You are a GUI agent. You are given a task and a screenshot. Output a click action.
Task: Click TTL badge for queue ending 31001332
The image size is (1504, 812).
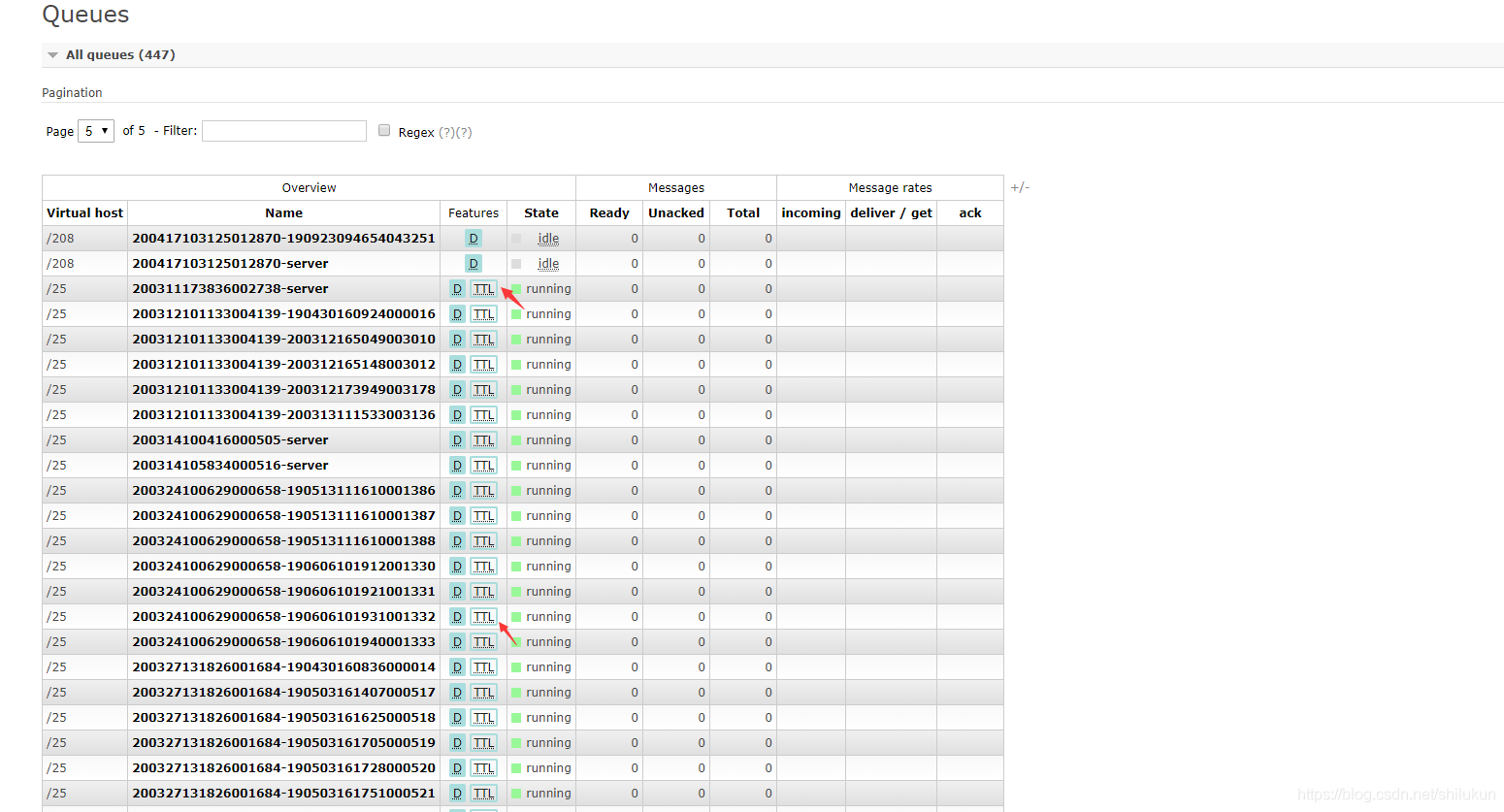[484, 617]
